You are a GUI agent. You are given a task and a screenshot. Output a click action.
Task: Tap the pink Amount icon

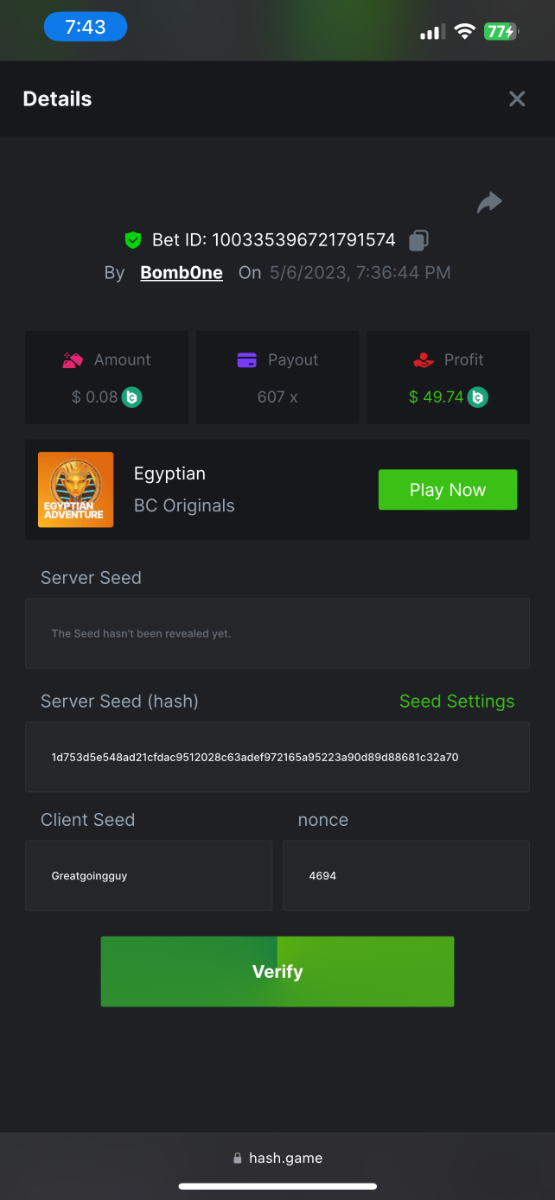coord(73,360)
